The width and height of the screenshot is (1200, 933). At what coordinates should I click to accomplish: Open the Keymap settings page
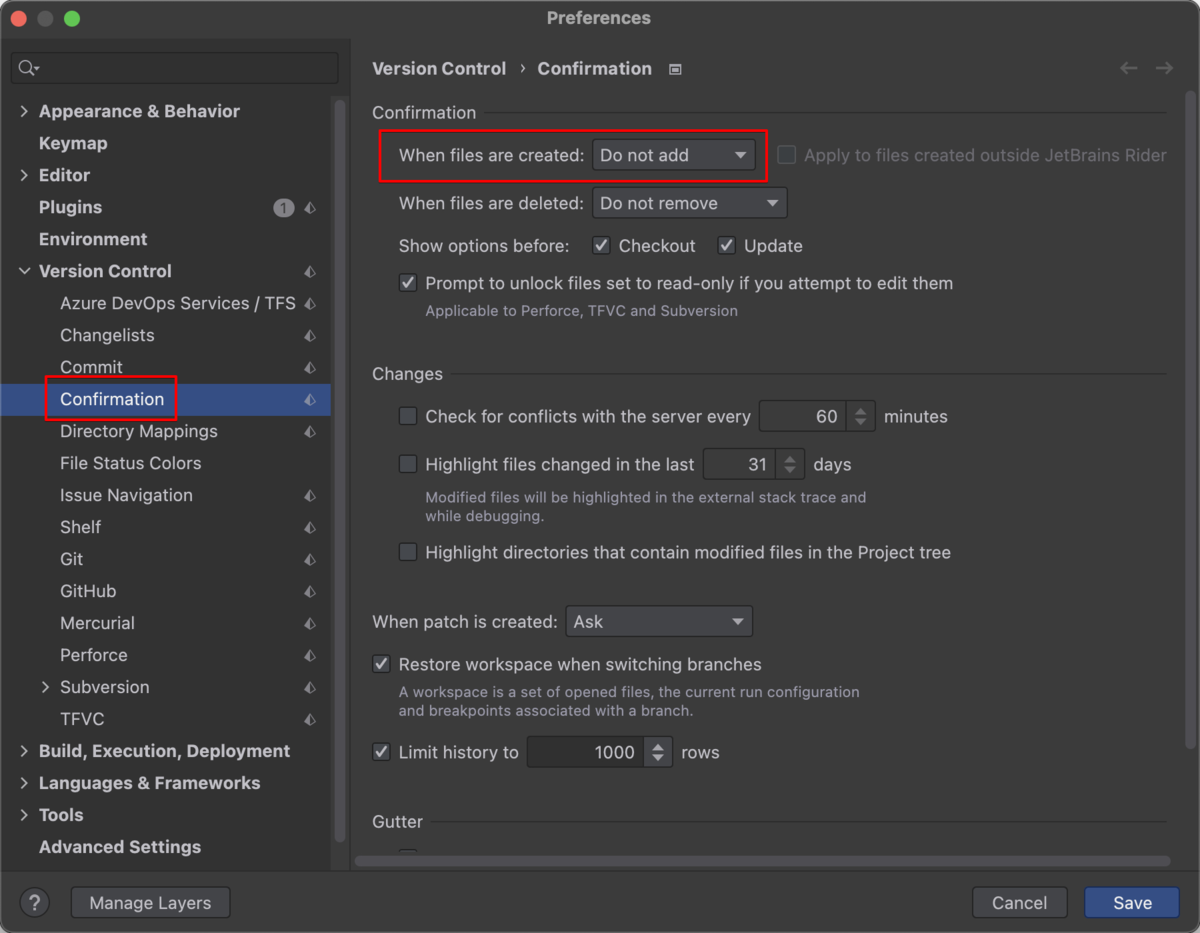[73, 144]
